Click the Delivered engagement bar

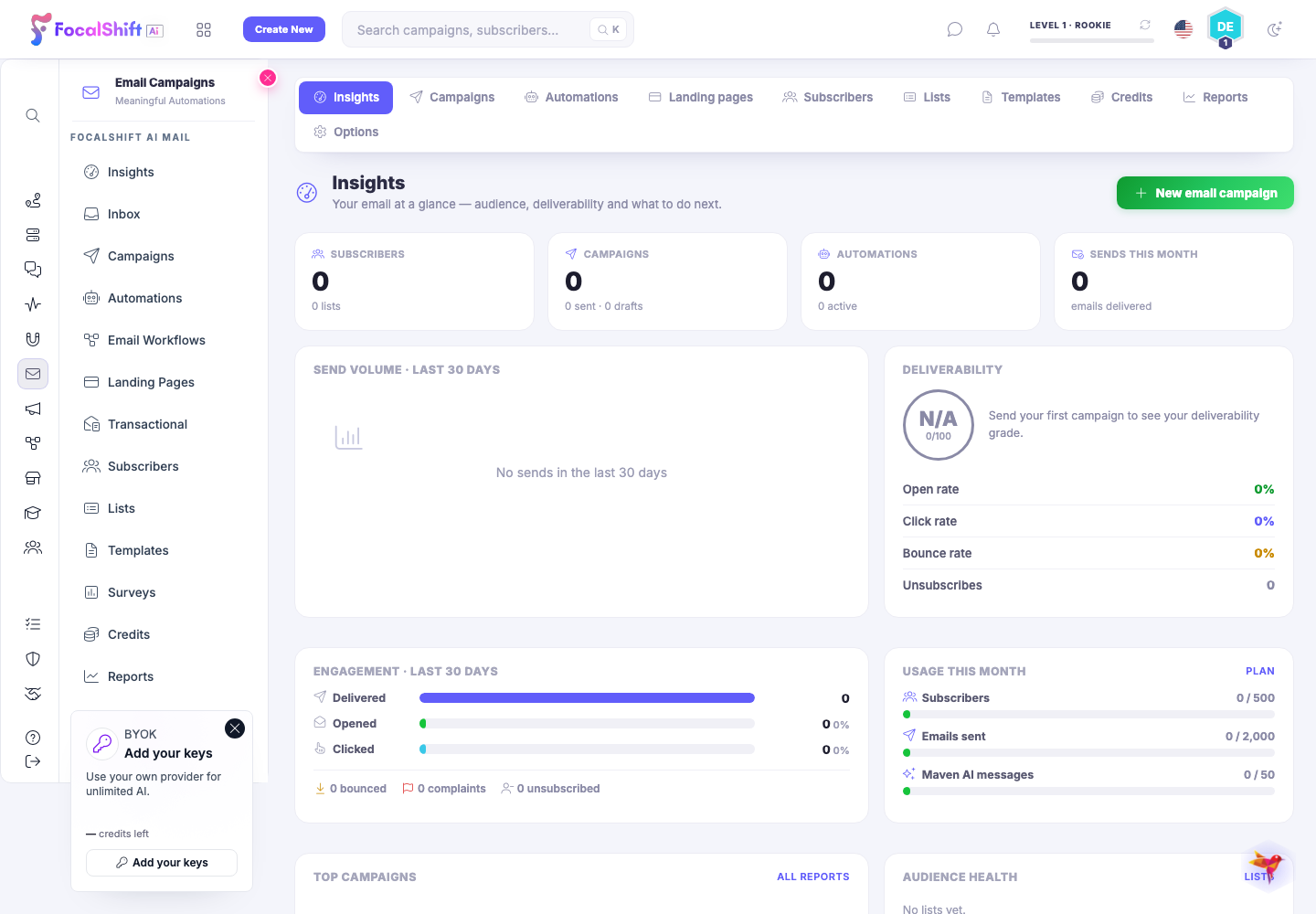pyautogui.click(x=587, y=698)
